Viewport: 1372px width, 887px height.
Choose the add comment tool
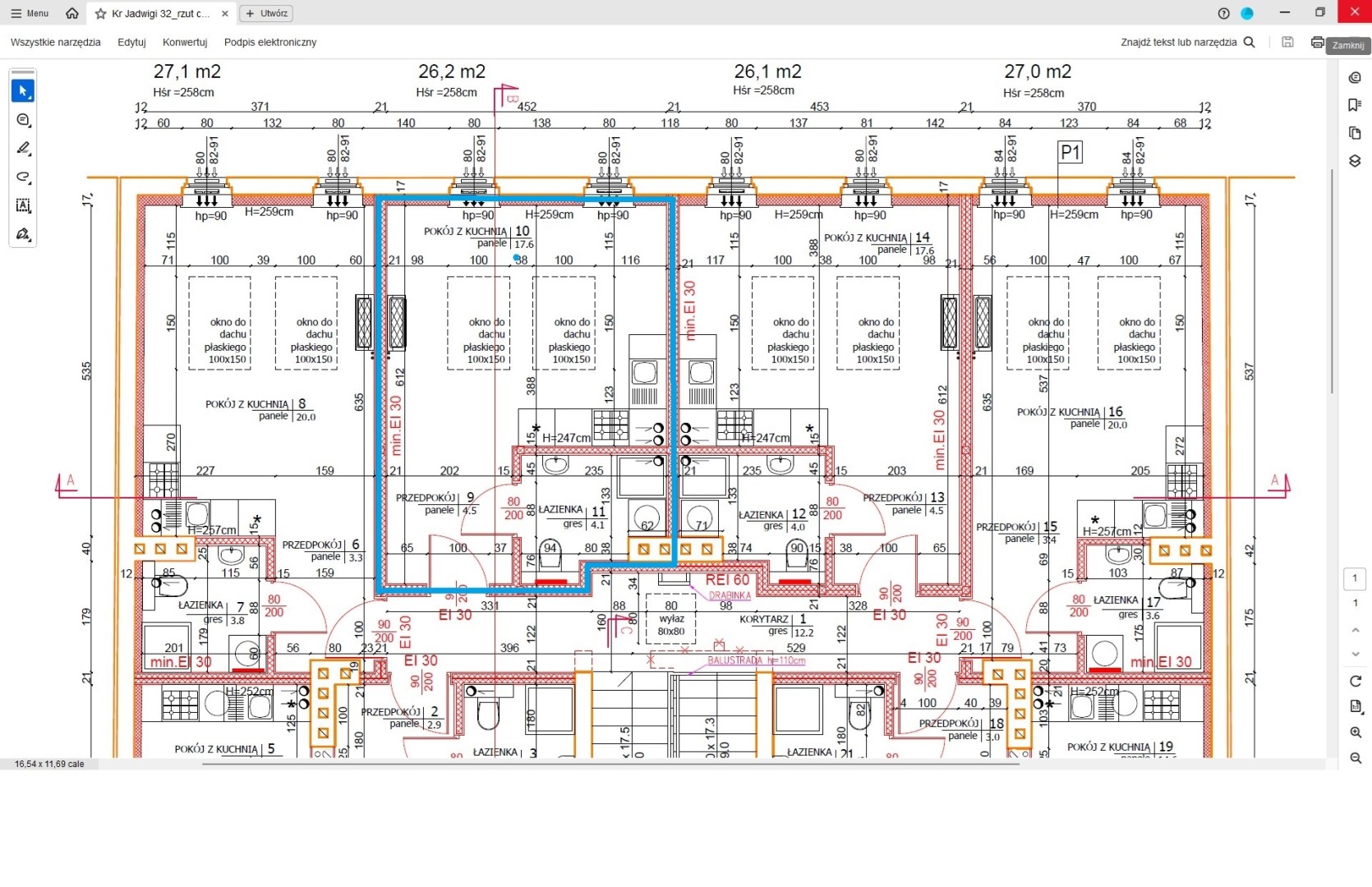click(23, 120)
